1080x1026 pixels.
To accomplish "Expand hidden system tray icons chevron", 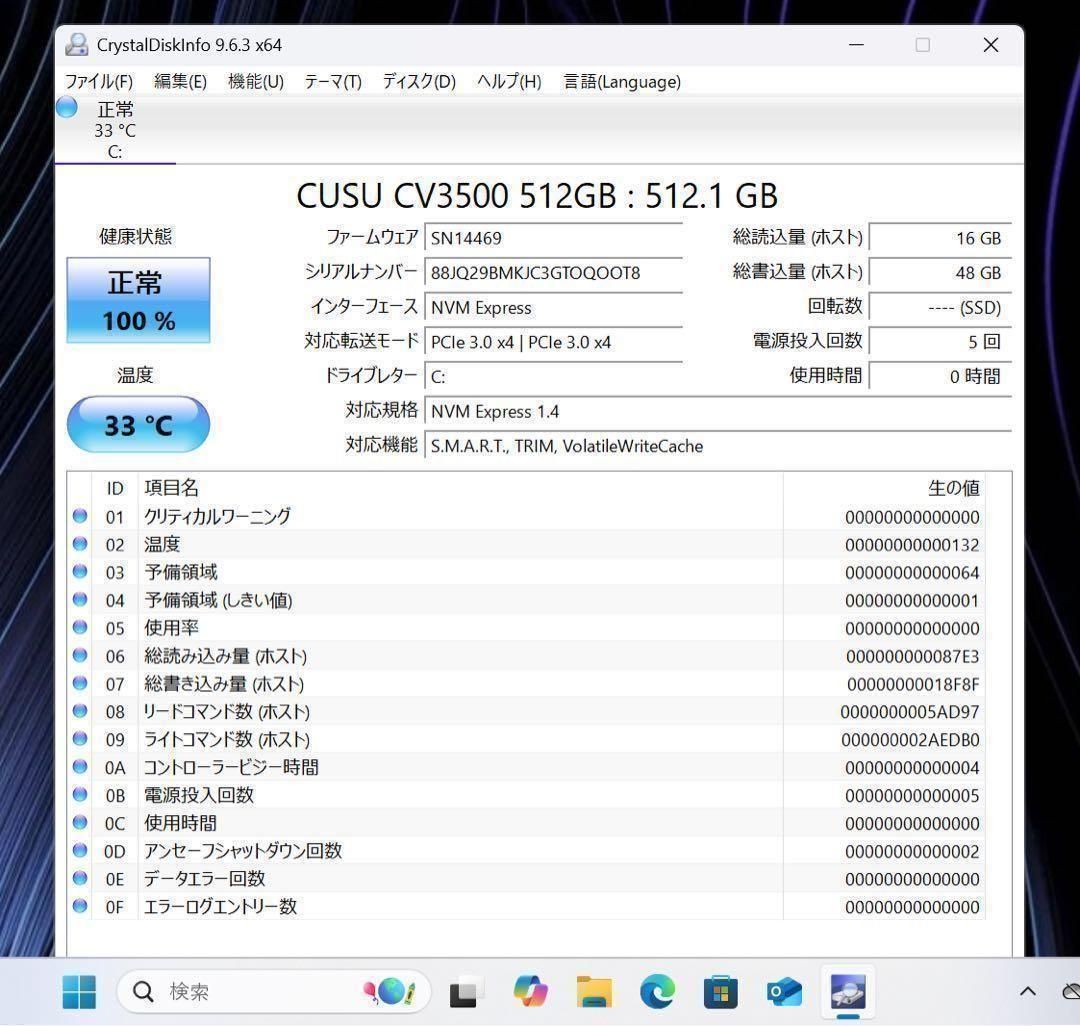I will coord(1026,991).
